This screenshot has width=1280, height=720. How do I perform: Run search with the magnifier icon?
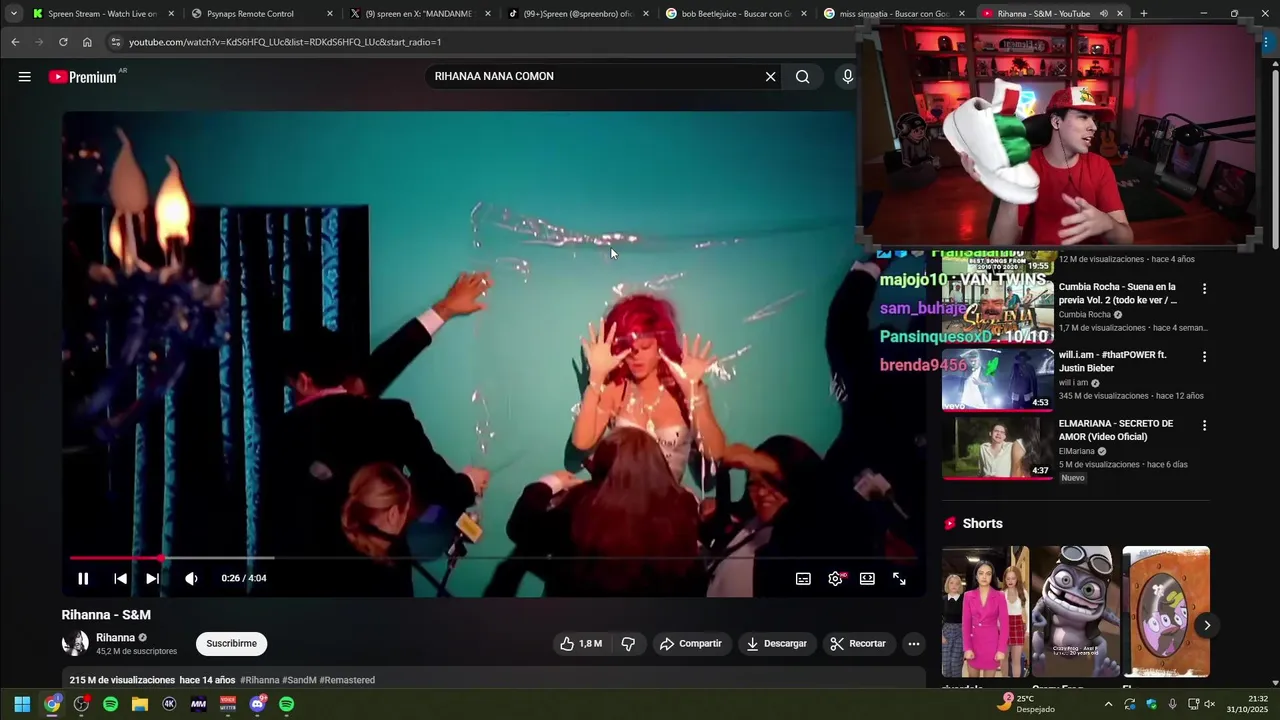(x=802, y=77)
